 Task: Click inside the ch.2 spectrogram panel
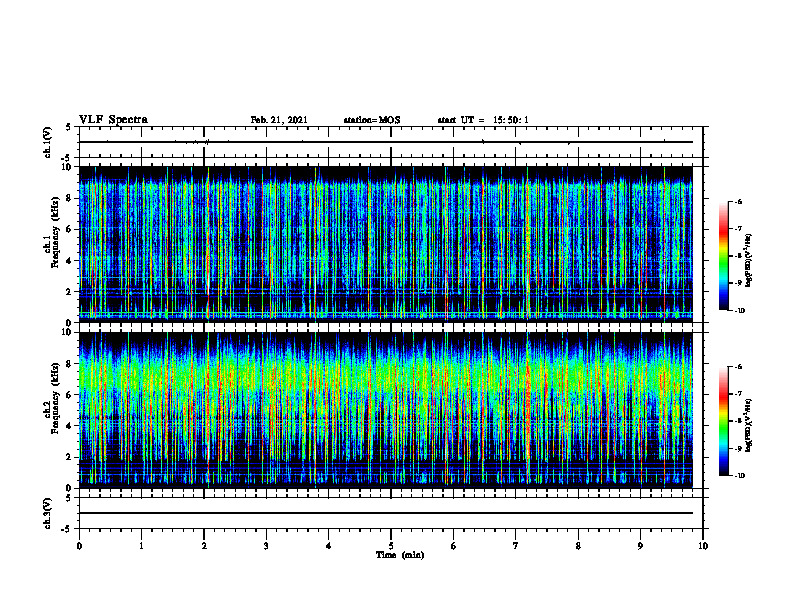(386, 410)
